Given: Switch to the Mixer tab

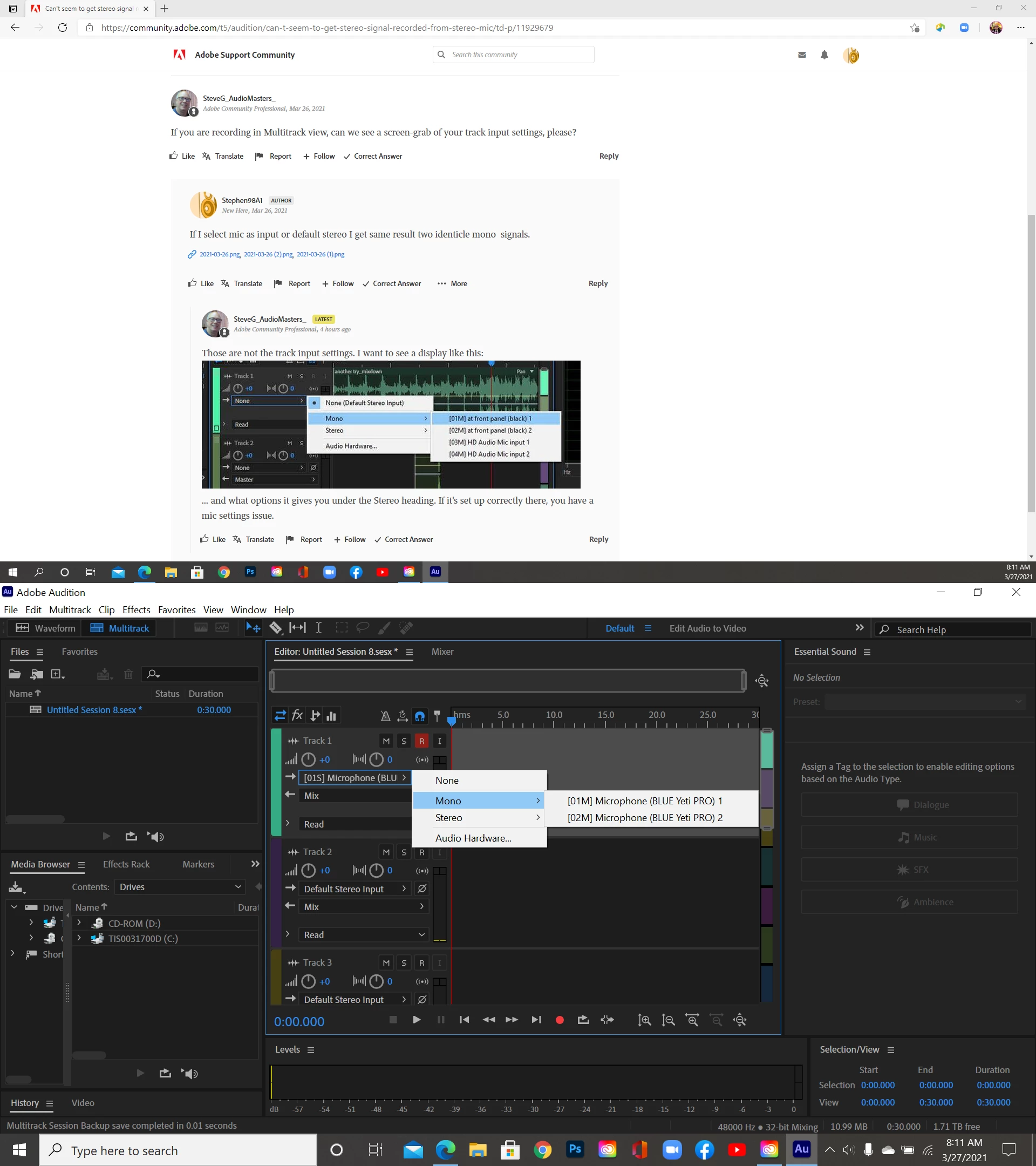Looking at the screenshot, I should click(442, 652).
